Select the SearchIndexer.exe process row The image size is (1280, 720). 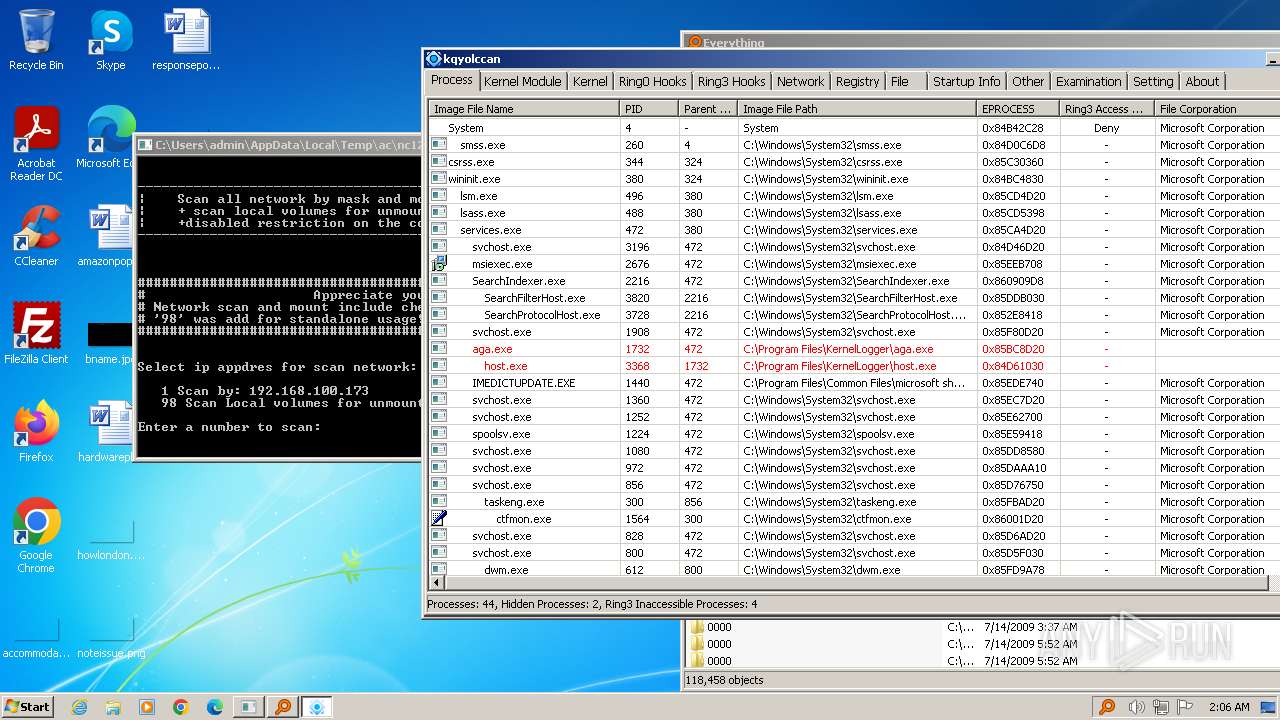coord(853,281)
